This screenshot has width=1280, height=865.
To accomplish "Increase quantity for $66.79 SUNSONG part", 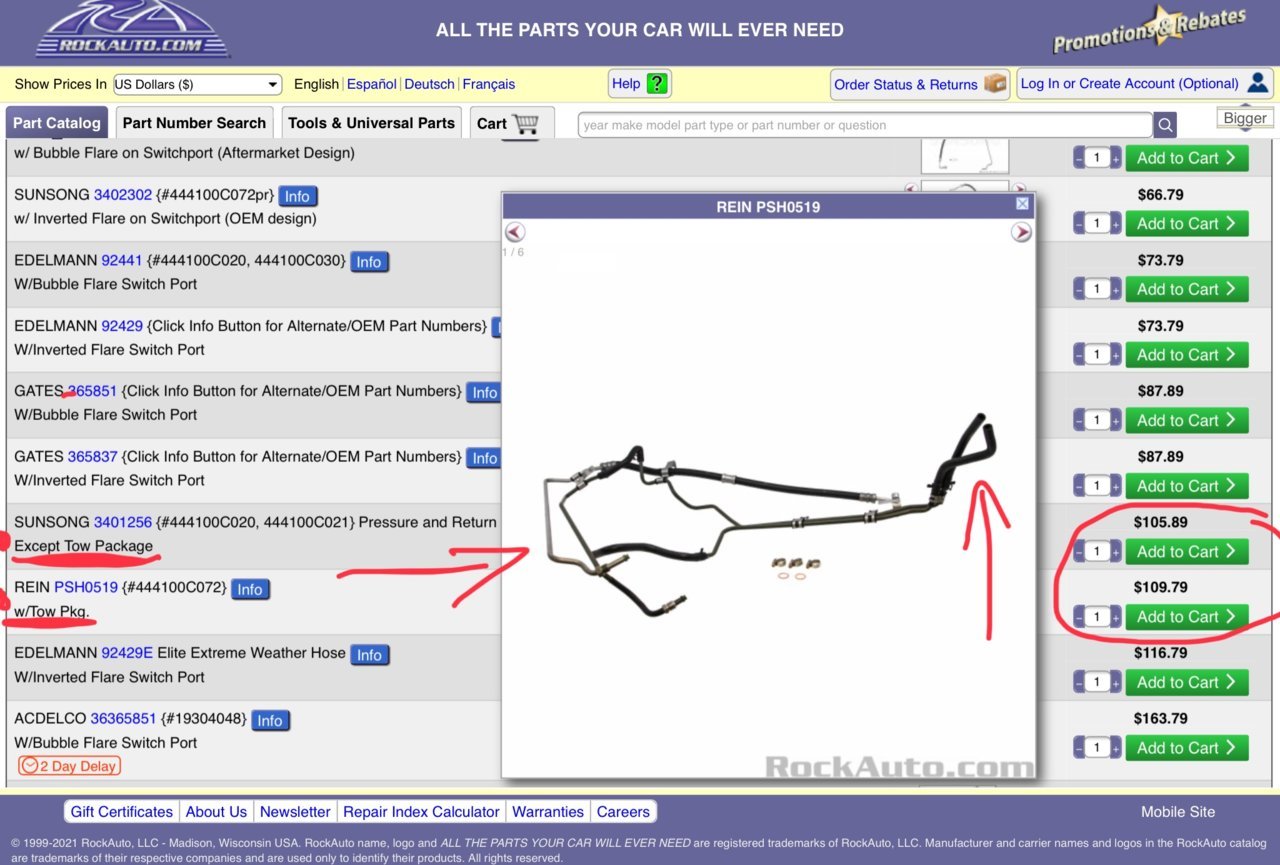I will (x=1116, y=224).
